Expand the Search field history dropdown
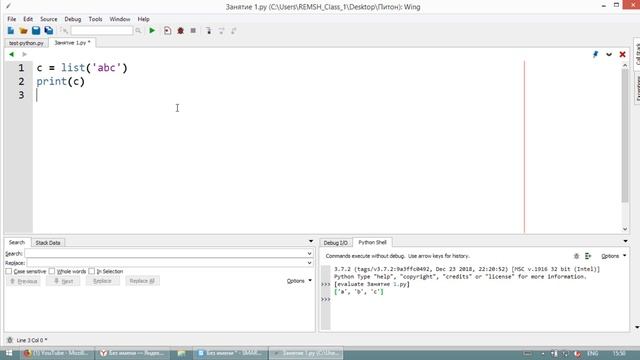Screen dimensions: 640x360 [x=309, y=253]
